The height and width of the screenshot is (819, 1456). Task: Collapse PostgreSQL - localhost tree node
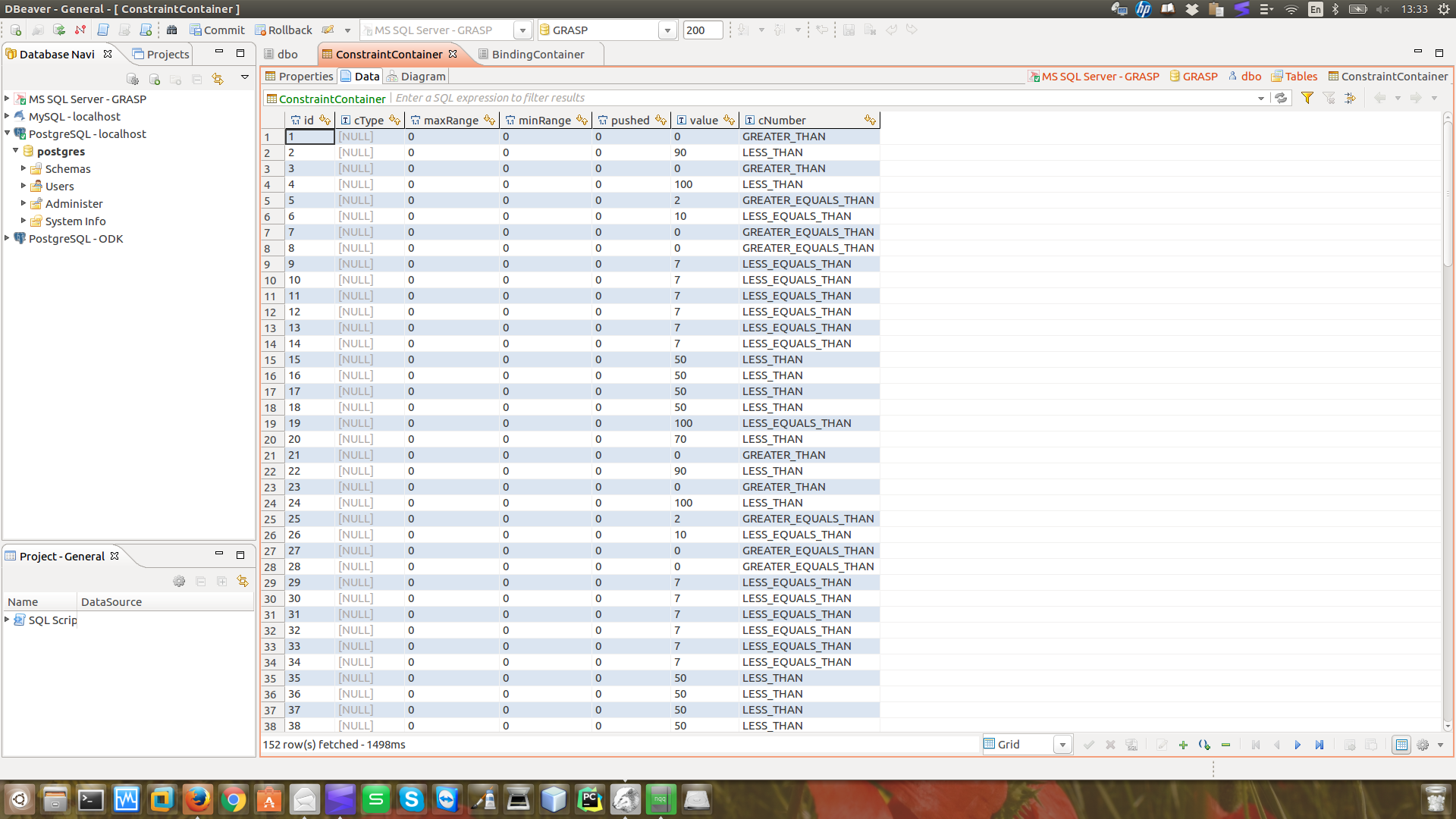click(x=8, y=133)
